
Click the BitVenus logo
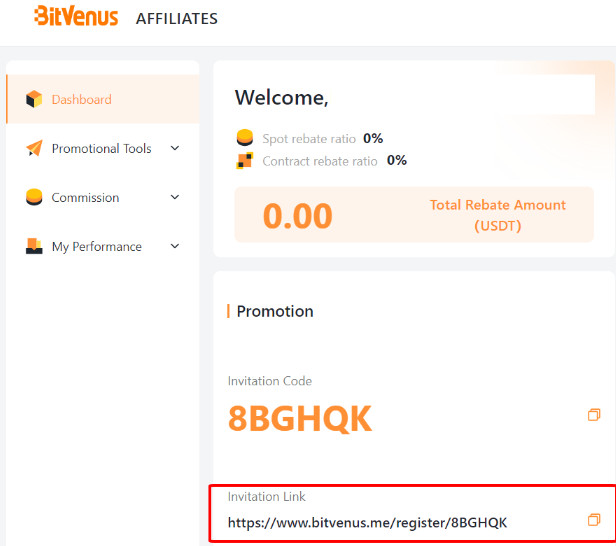(x=75, y=17)
